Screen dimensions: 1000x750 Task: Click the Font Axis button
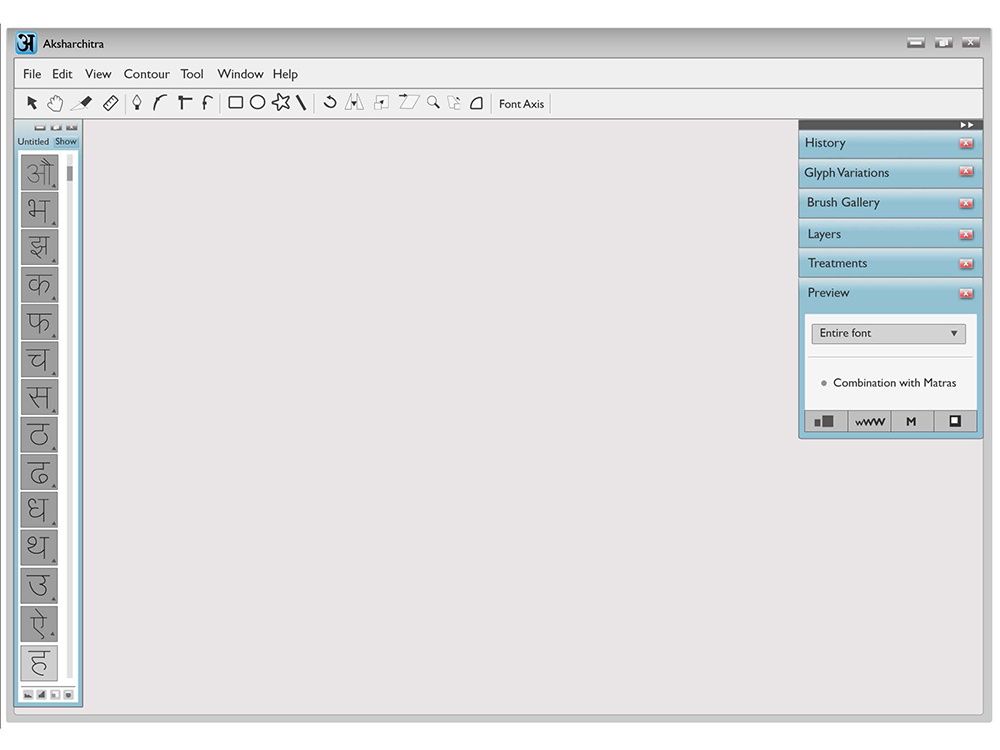(521, 104)
